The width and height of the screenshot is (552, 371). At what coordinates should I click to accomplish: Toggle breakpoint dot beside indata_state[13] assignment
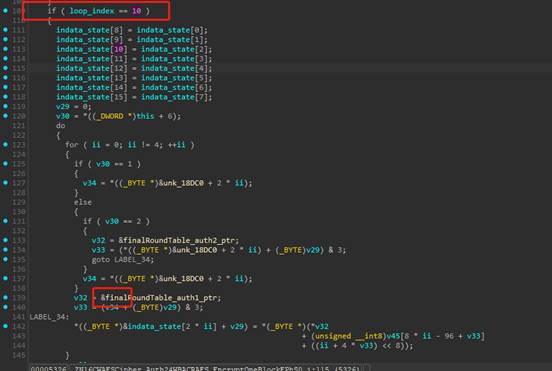click(6, 77)
